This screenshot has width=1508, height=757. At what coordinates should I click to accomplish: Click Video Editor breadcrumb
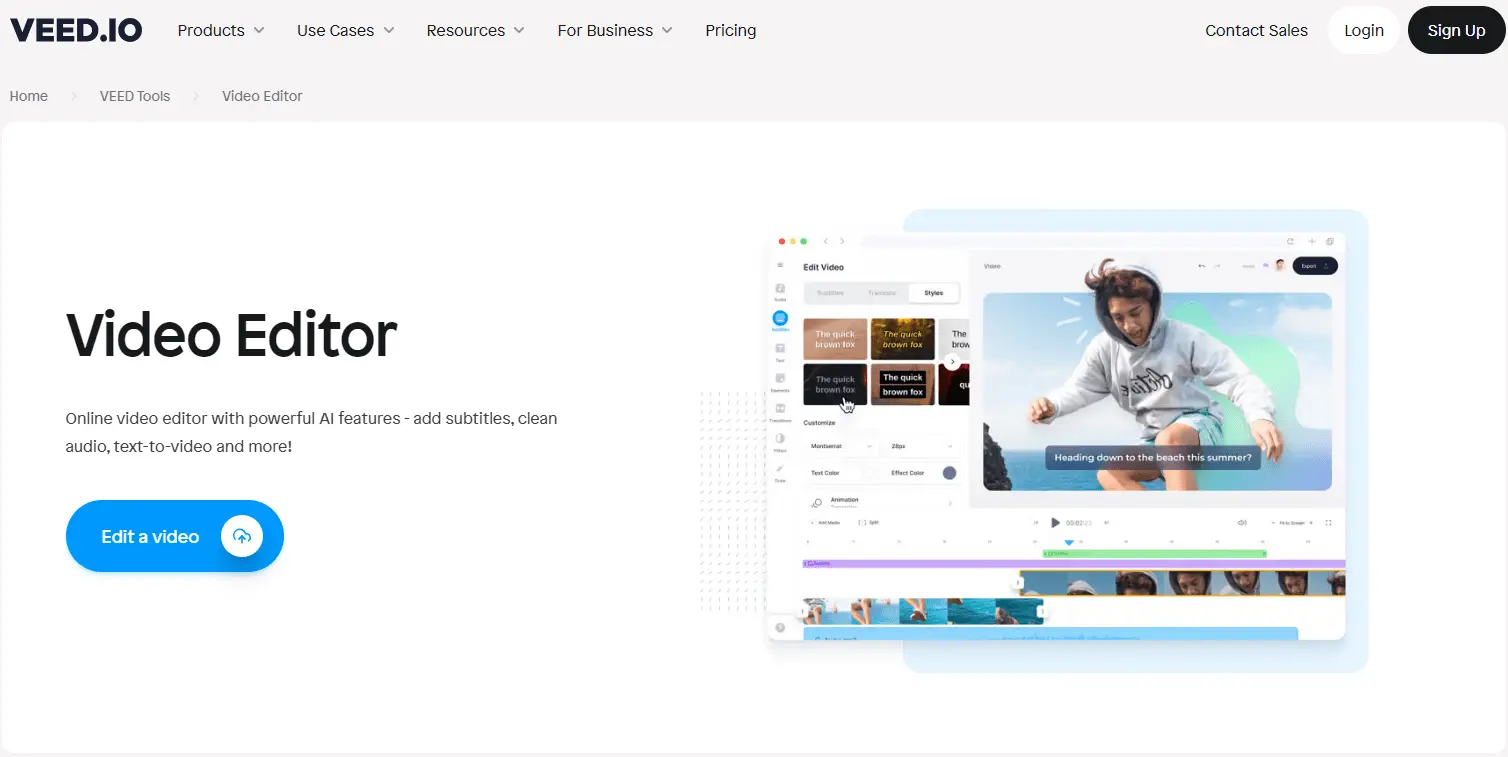click(x=262, y=96)
